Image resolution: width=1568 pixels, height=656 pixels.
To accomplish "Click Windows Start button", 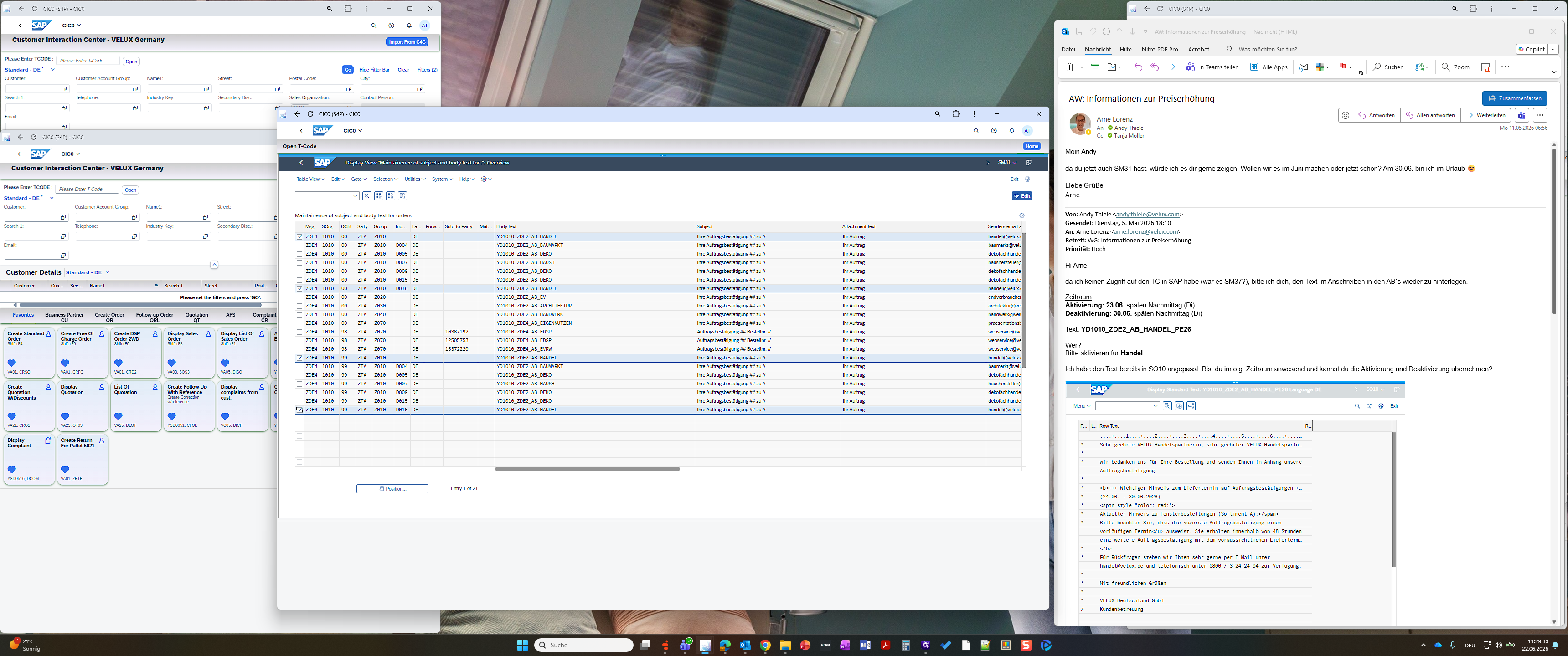I will 522,645.
